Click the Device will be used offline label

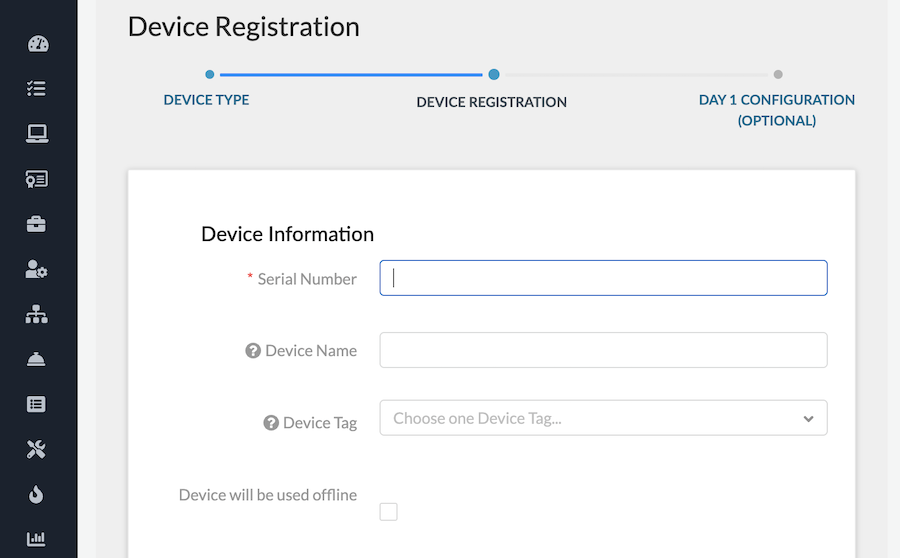(x=267, y=495)
